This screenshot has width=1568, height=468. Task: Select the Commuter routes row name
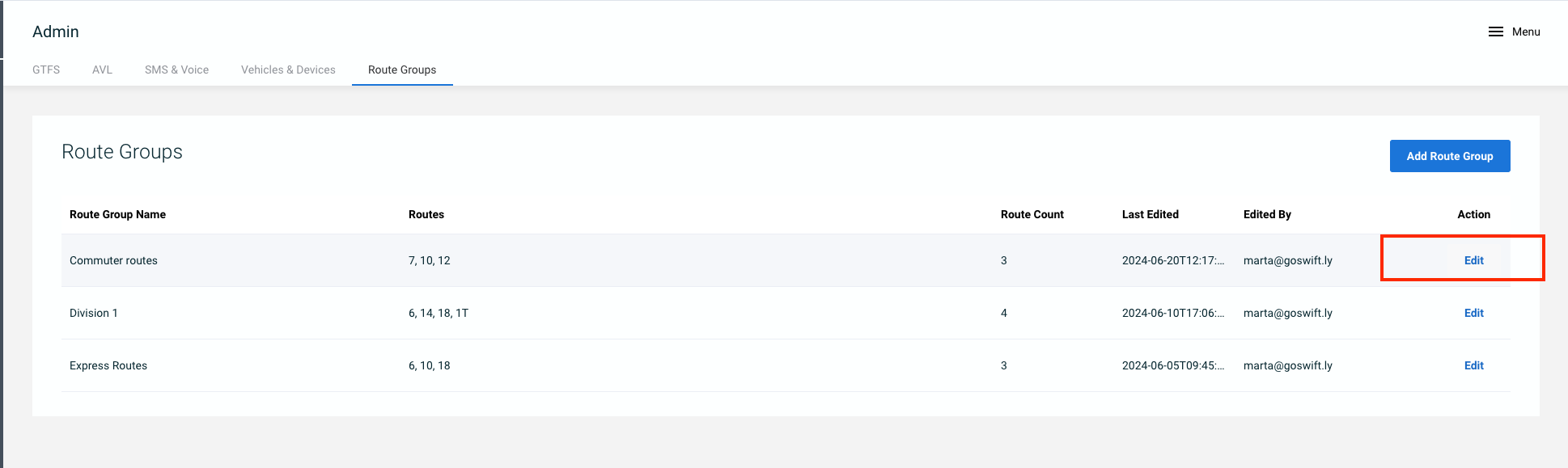[113, 260]
